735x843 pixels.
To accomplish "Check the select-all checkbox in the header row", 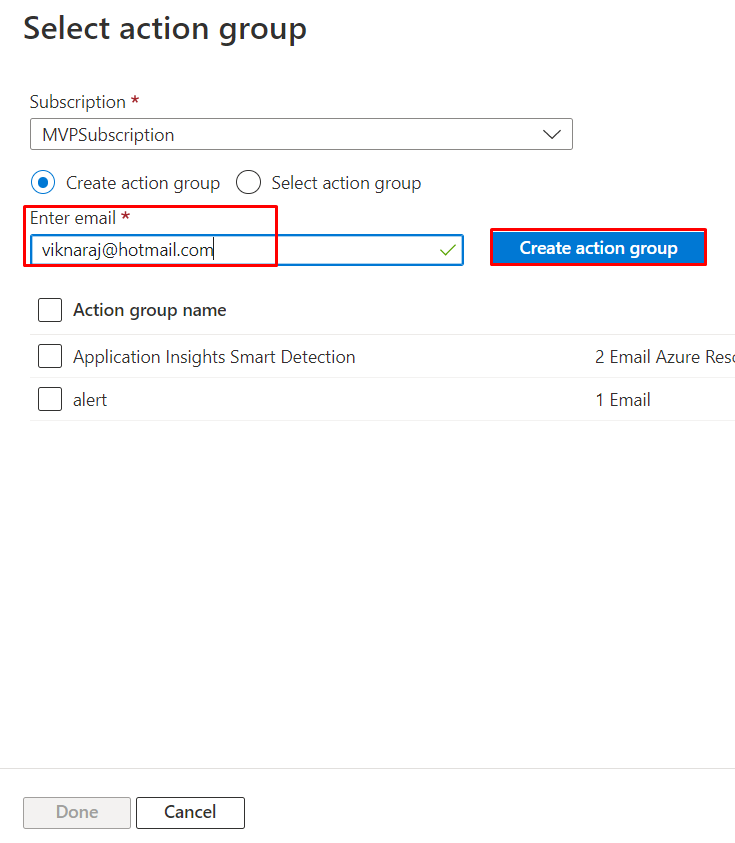I will coord(50,309).
